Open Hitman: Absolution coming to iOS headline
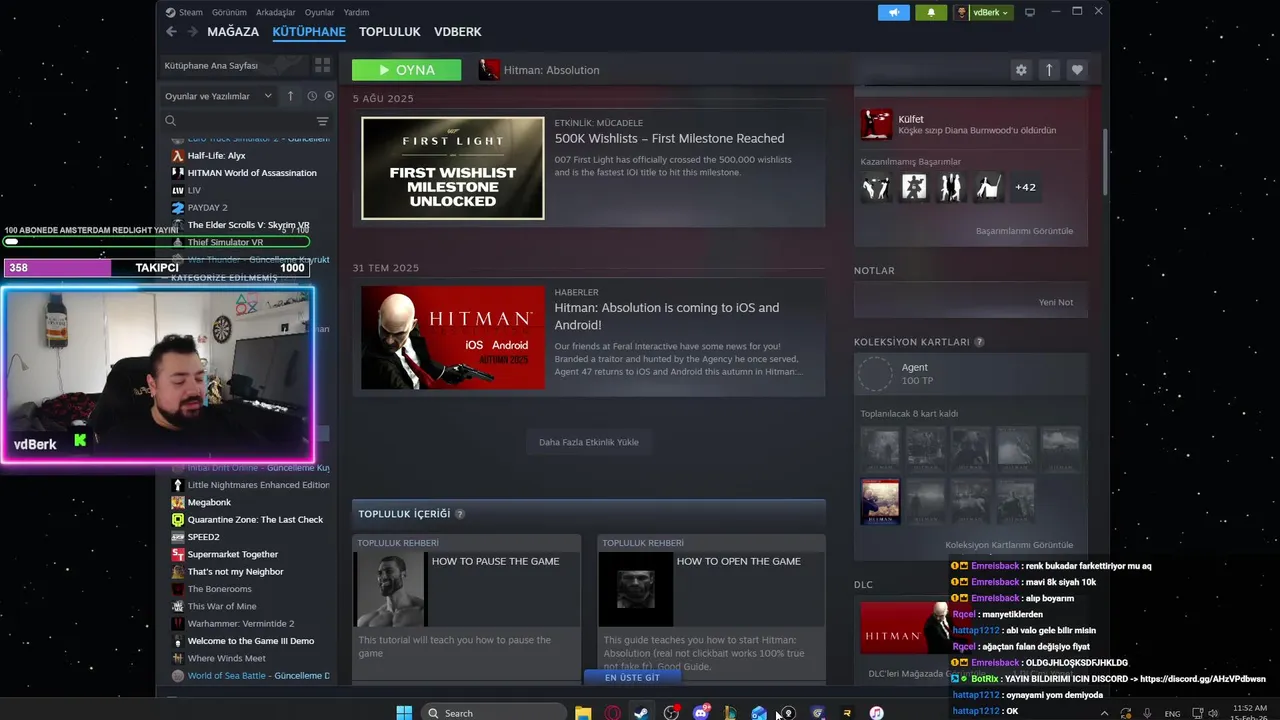The height and width of the screenshot is (720, 1280). (x=667, y=316)
